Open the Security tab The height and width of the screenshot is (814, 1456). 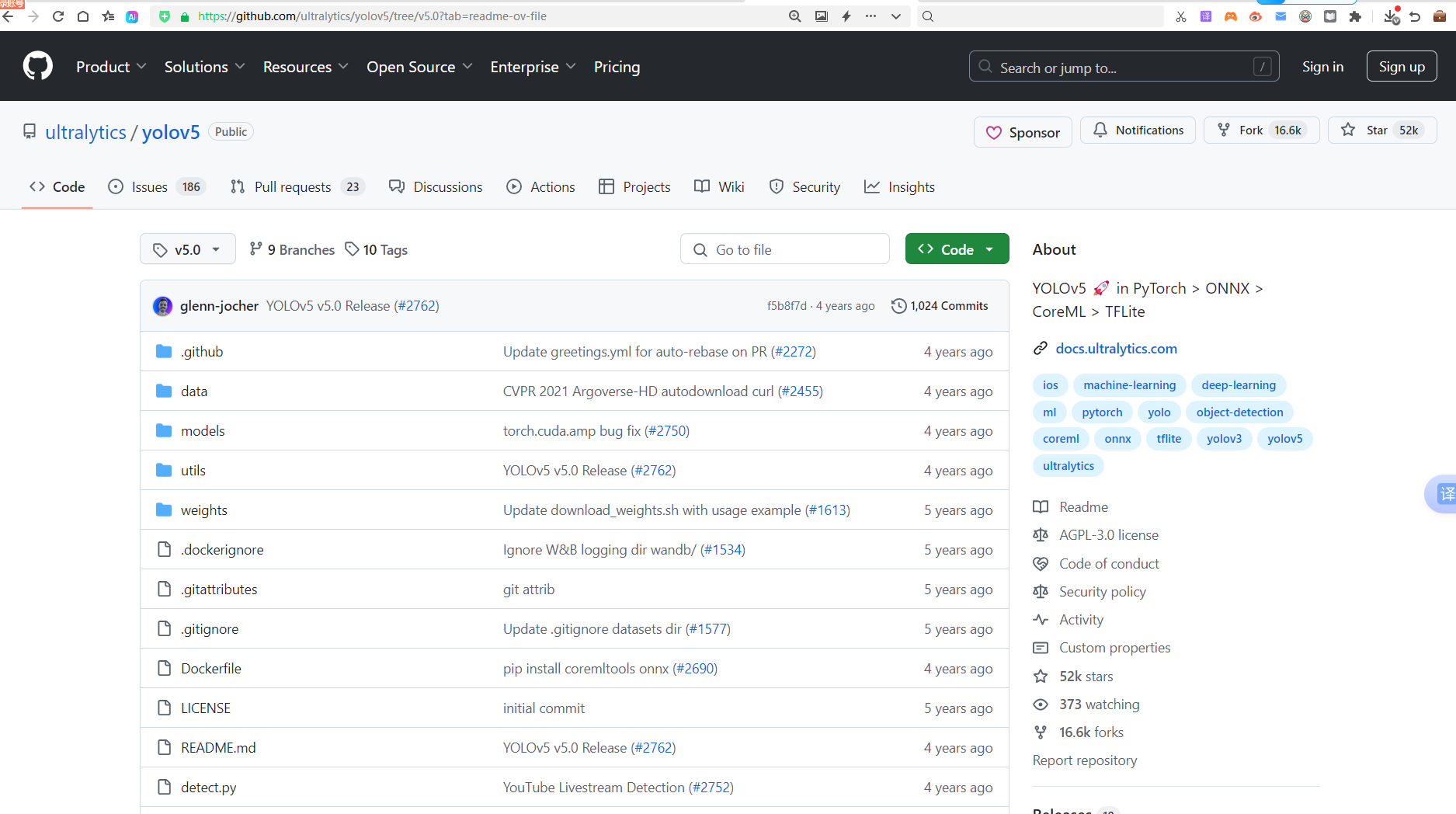click(x=804, y=186)
